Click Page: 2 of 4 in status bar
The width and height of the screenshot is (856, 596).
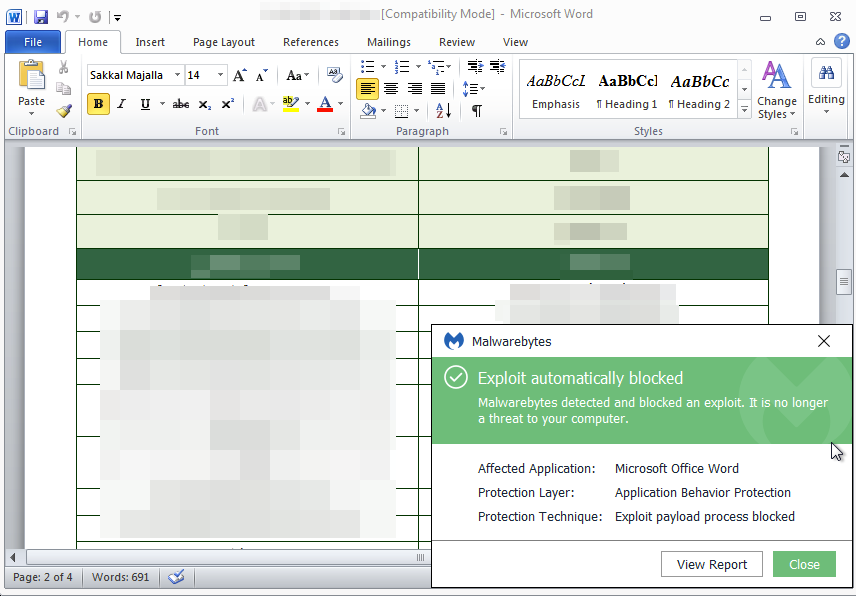43,577
